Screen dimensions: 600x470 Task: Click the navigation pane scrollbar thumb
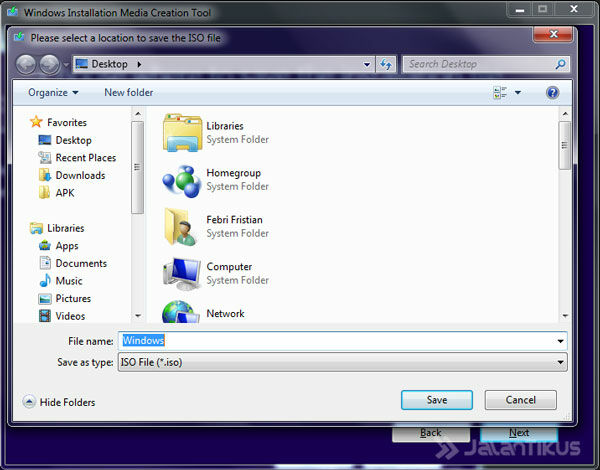[137, 167]
